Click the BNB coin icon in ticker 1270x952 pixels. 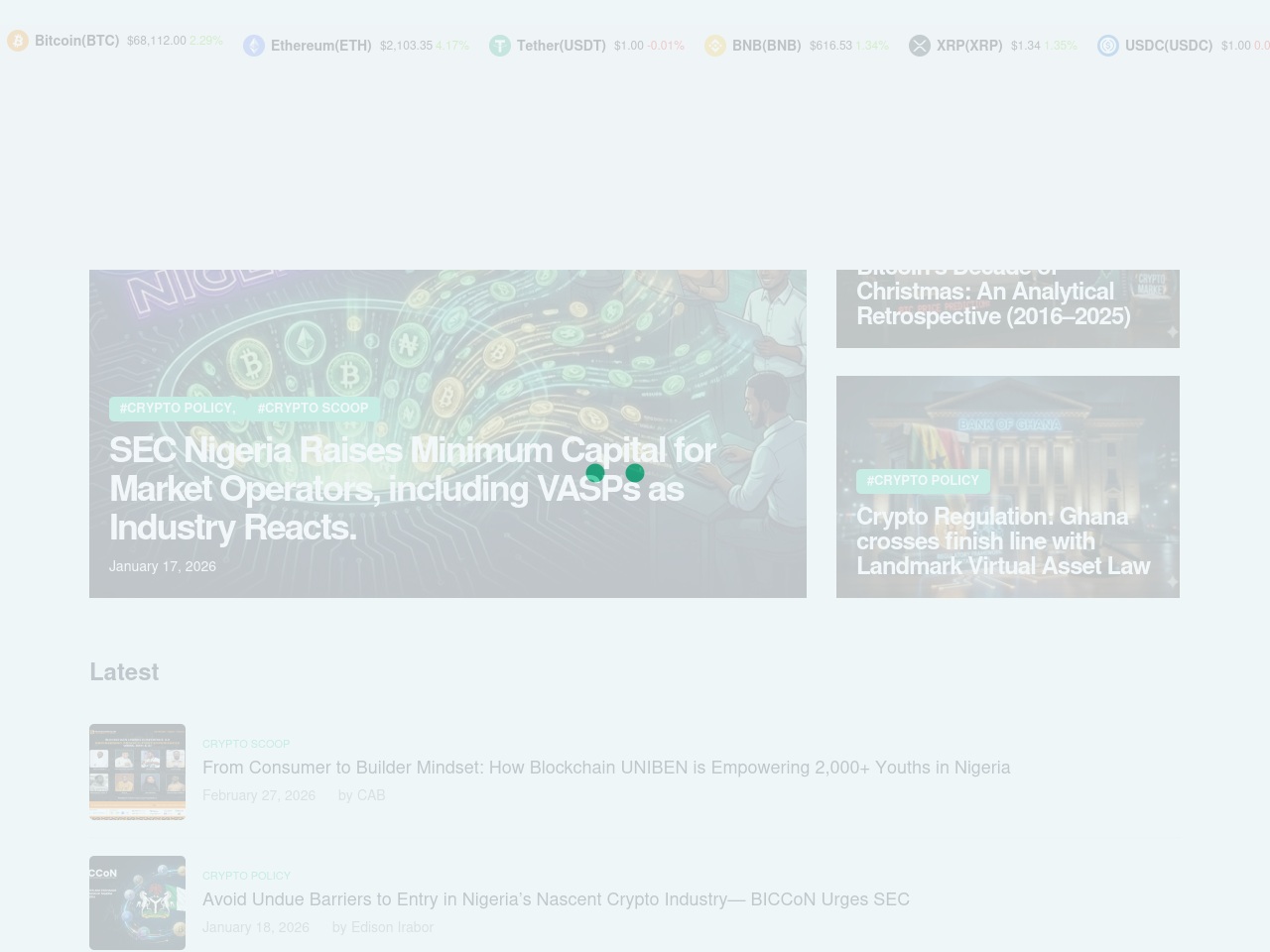(715, 46)
